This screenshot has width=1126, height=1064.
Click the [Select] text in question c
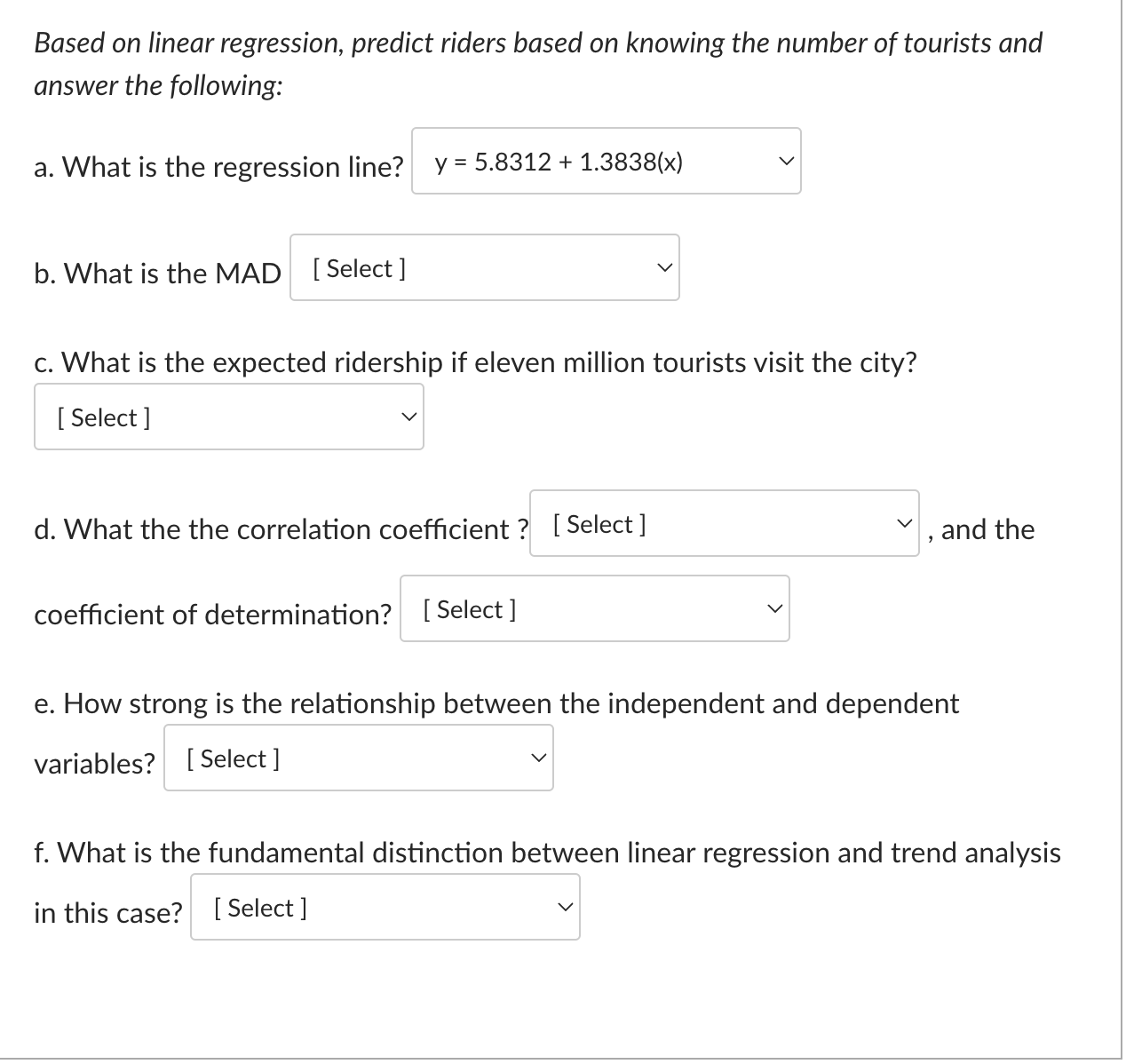(103, 416)
